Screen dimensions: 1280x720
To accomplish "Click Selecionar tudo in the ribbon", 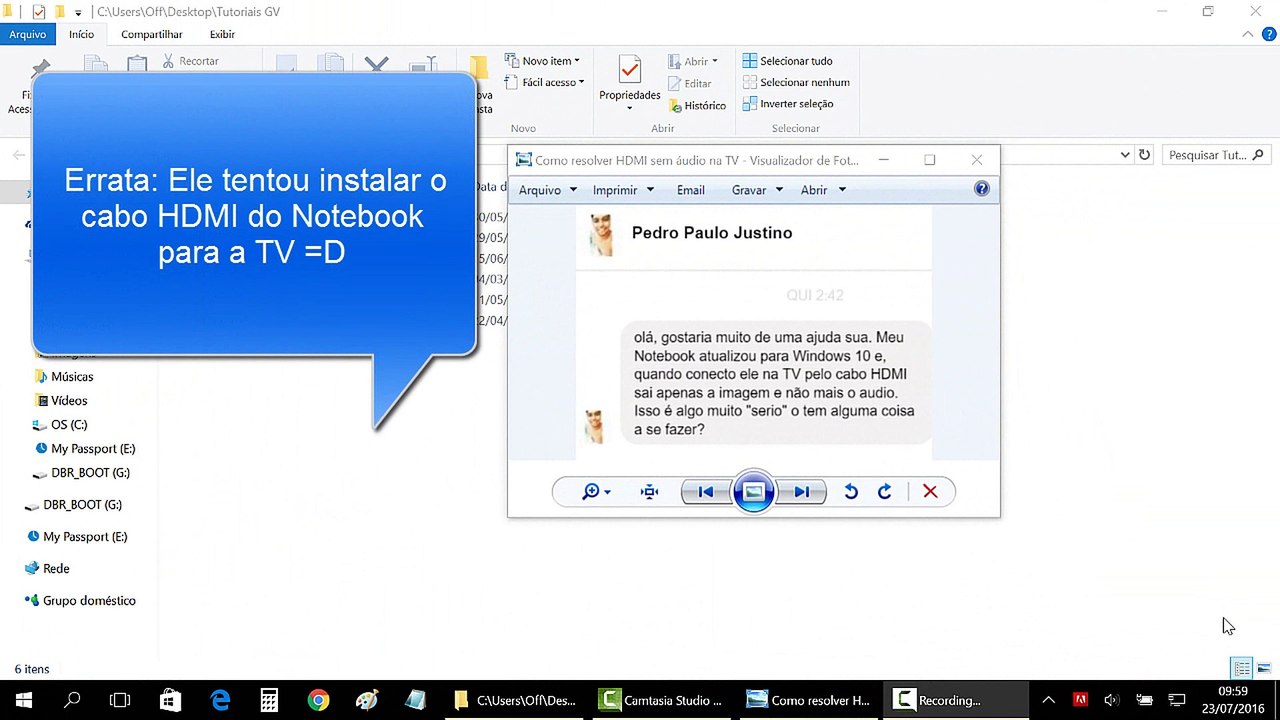I will pos(788,61).
